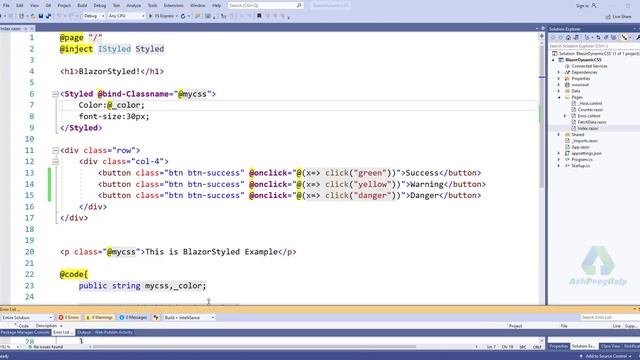Collapse the col-4 div at line 12
640x360 pixels.
pos(56,162)
